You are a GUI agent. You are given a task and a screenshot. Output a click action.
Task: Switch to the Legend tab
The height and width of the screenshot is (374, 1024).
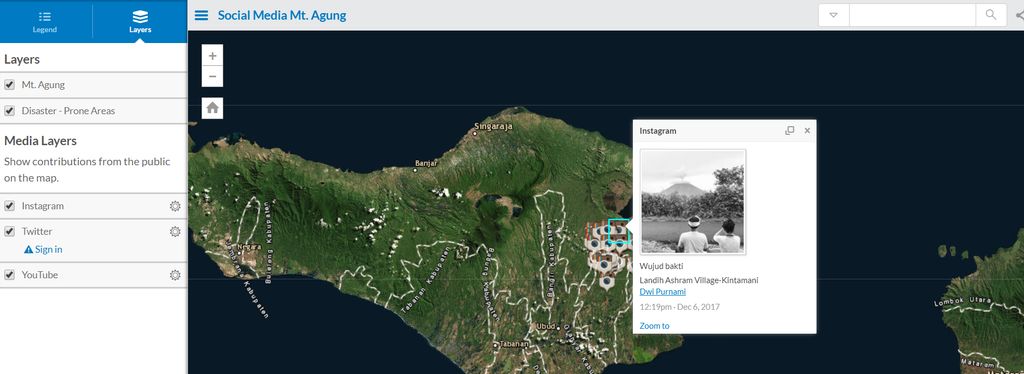[45, 21]
